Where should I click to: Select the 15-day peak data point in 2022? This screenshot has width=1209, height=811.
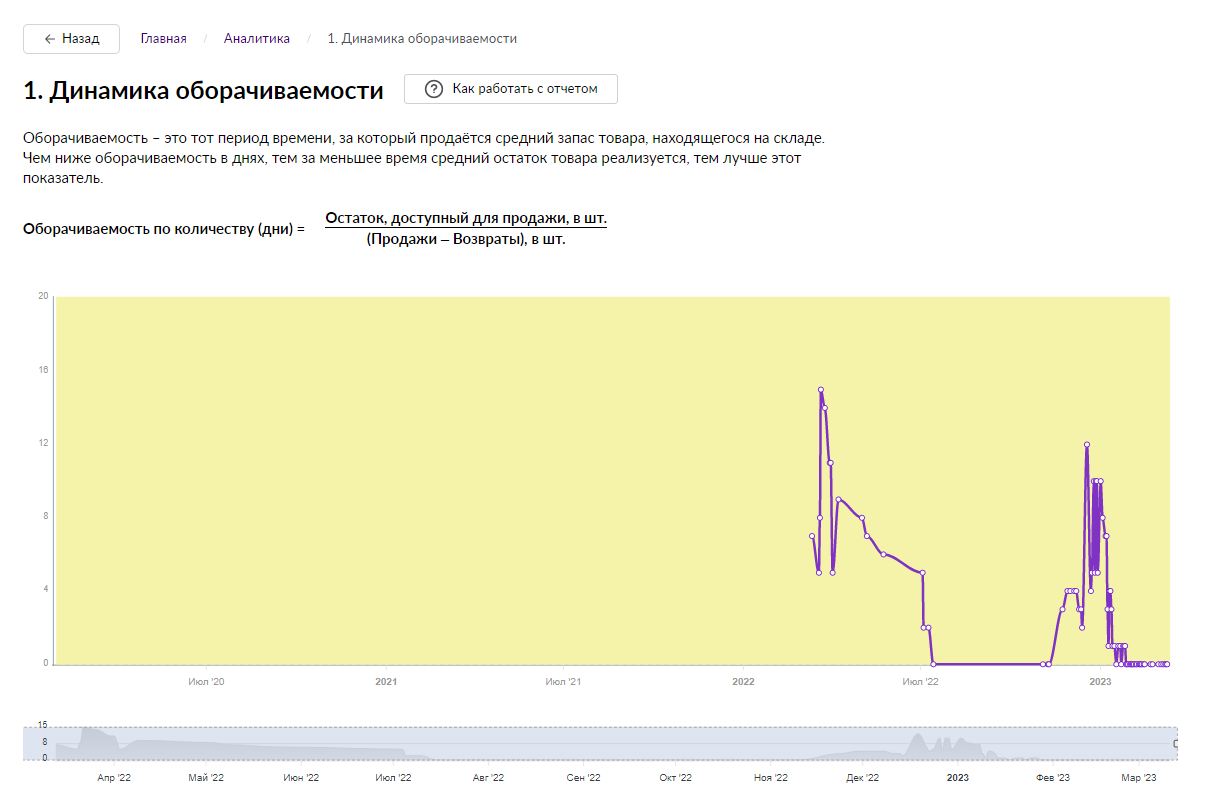[x=820, y=390]
